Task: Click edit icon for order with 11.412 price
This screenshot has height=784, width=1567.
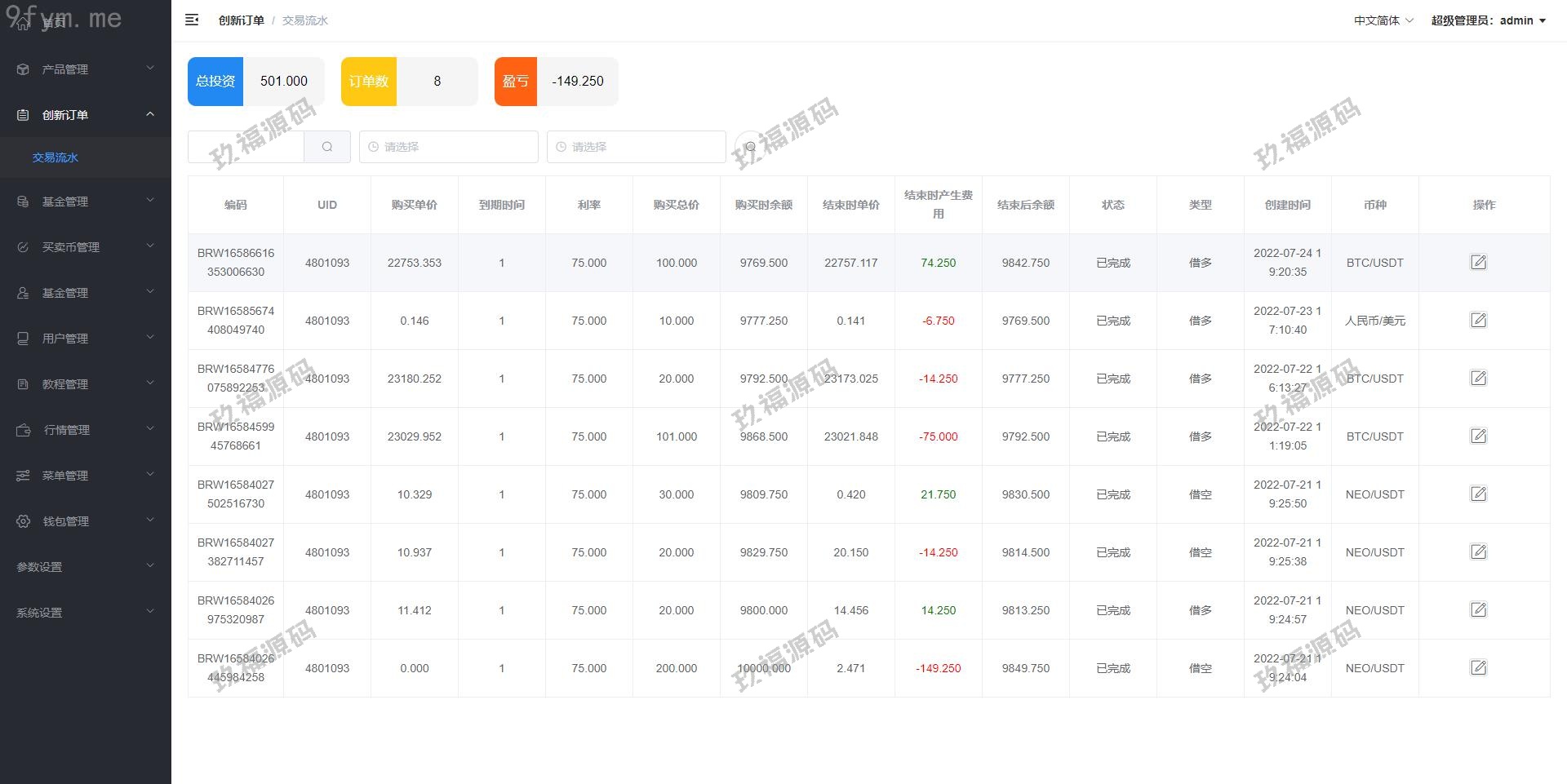Action: pos(1478,610)
